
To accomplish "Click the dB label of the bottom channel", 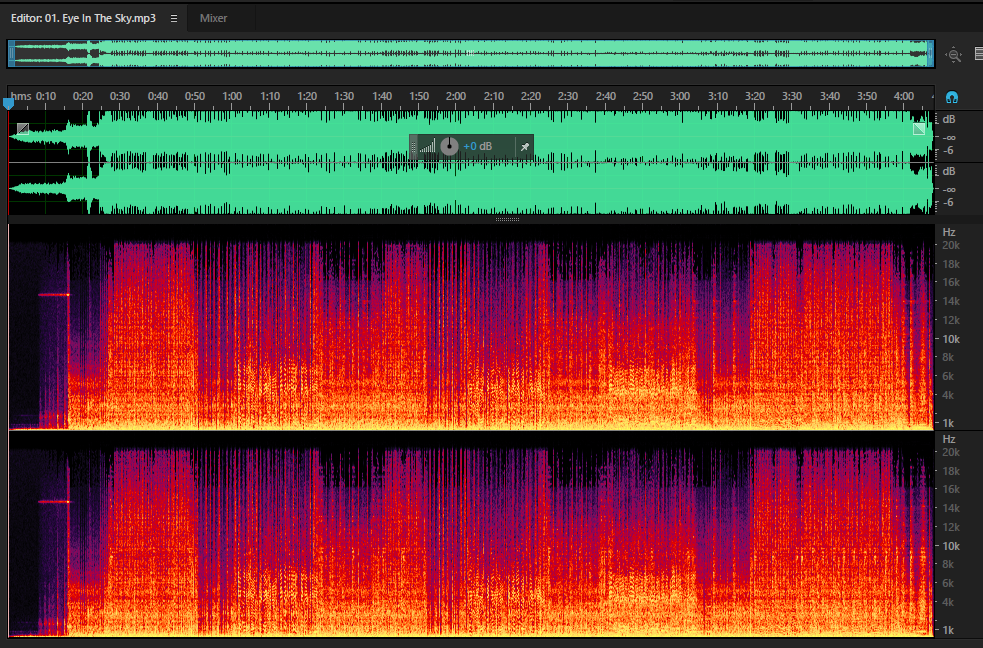I will 949,171.
